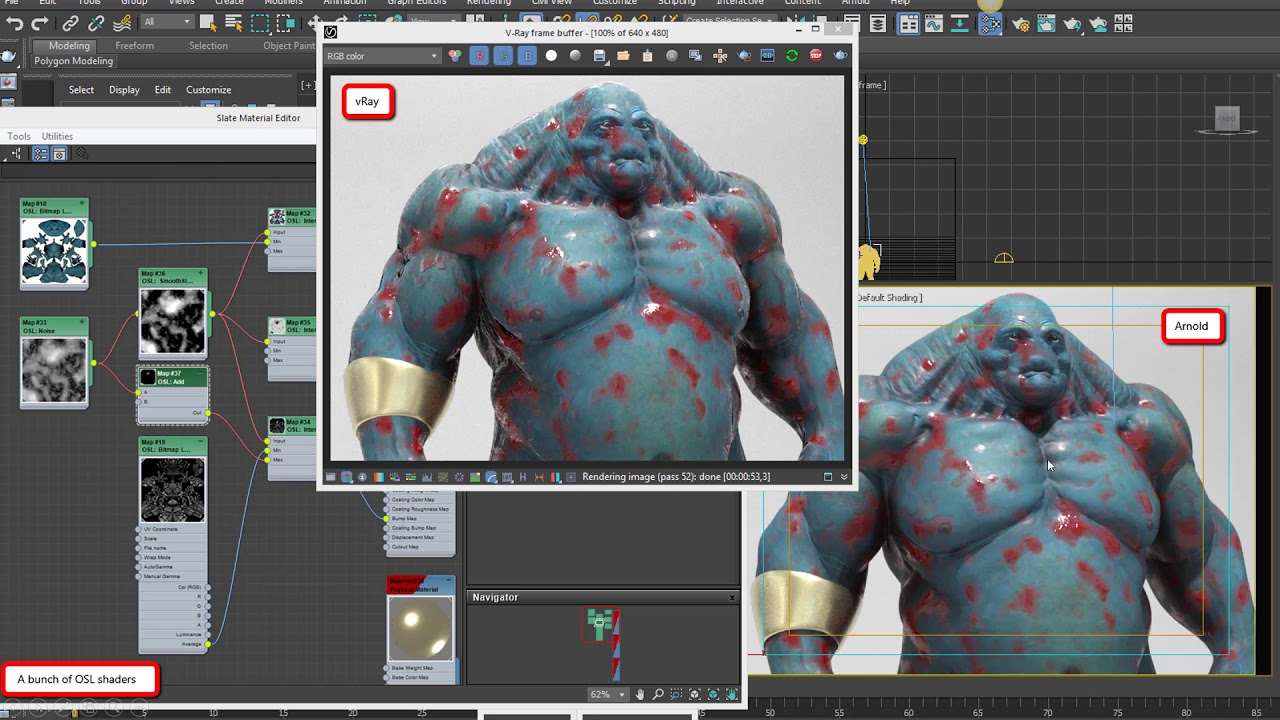Screen dimensions: 1280x720
Task: Stop rendering with the red STOP icon
Action: click(x=816, y=56)
